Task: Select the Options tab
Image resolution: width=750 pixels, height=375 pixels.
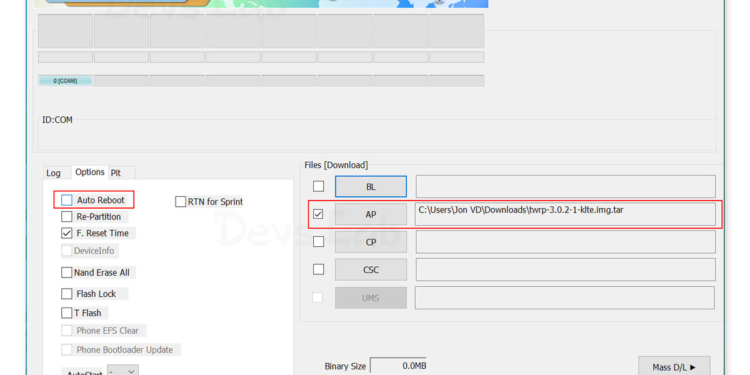Action: (90, 172)
